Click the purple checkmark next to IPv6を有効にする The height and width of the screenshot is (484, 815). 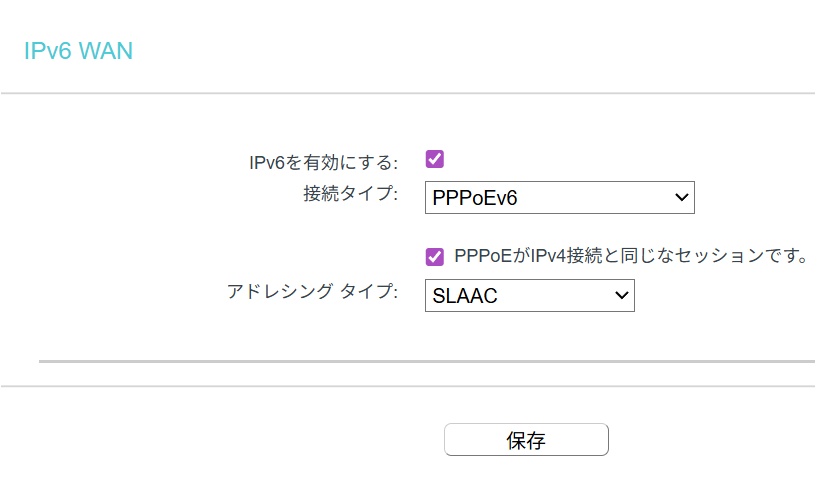click(x=434, y=158)
